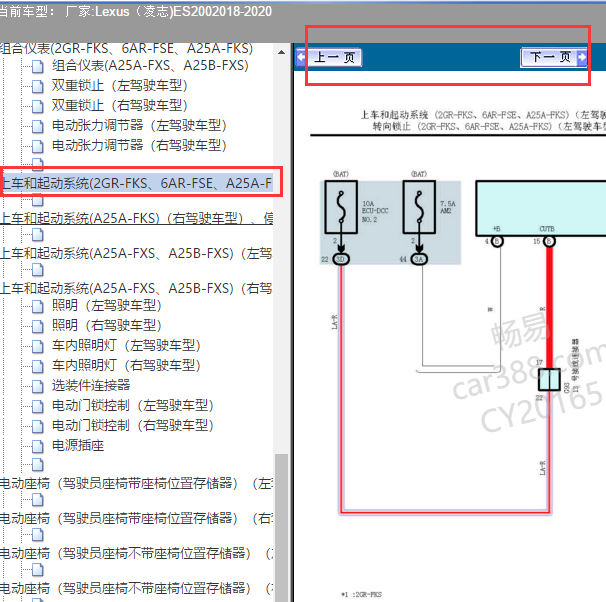This screenshot has height=602, width=606.
Task: Click page icon beside 车内照明灯（右驾驶车型）
Action: (37, 366)
